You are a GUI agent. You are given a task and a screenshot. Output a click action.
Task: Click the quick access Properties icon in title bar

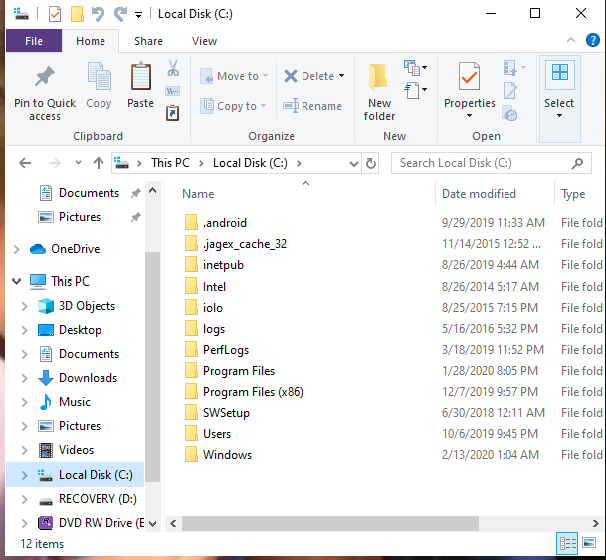pyautogui.click(x=55, y=14)
